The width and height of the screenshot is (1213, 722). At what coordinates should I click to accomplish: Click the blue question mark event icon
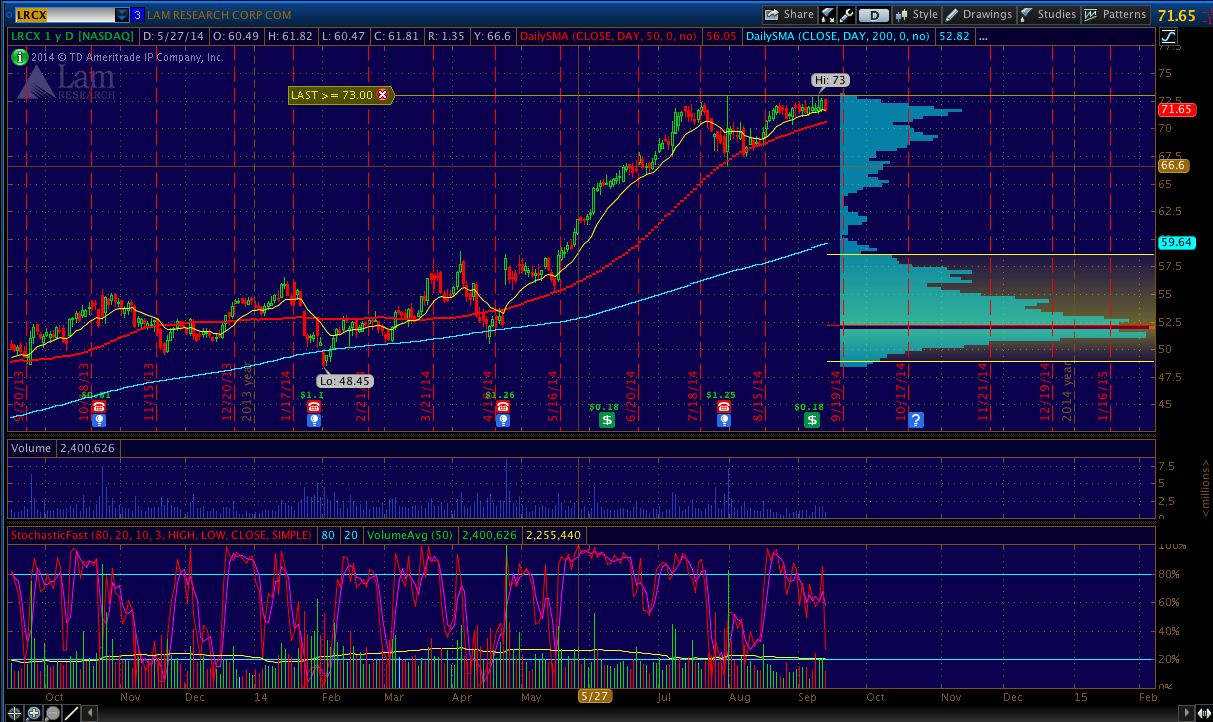(915, 420)
